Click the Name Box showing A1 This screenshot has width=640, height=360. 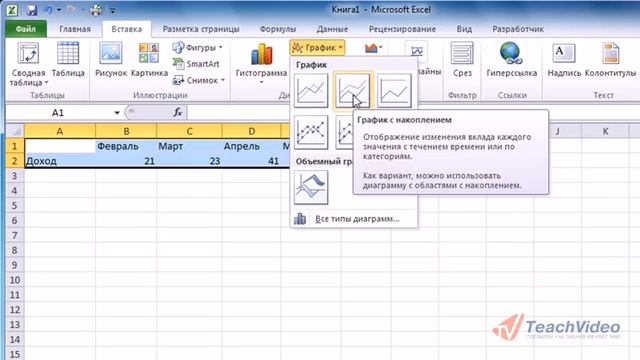coord(58,112)
